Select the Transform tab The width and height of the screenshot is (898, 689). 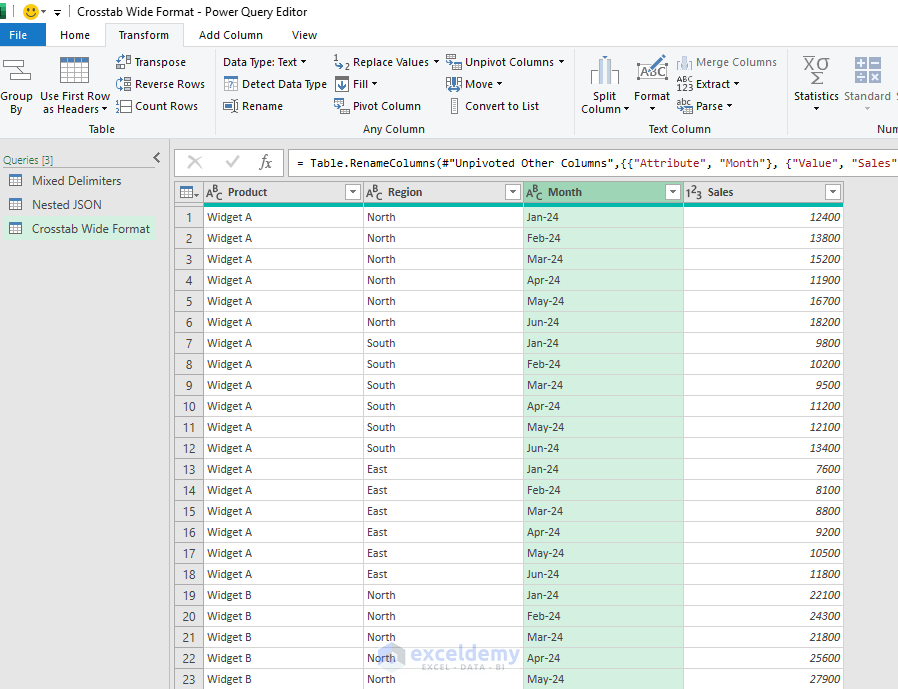click(144, 35)
